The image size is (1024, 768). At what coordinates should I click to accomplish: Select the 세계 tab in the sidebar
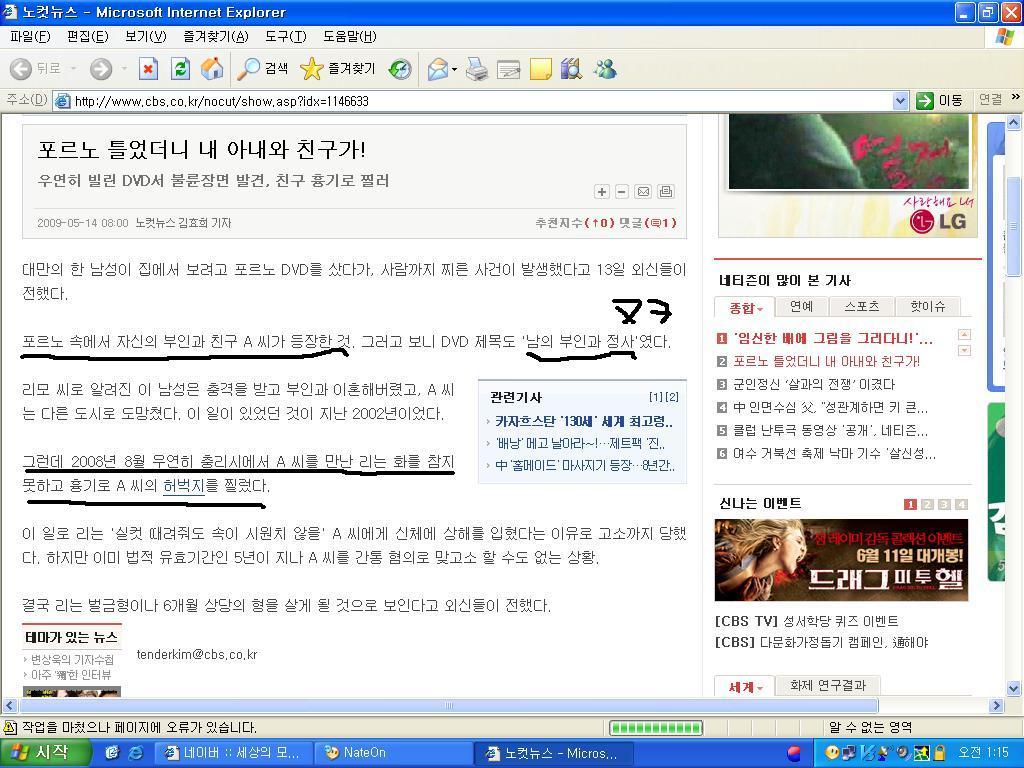coord(744,687)
